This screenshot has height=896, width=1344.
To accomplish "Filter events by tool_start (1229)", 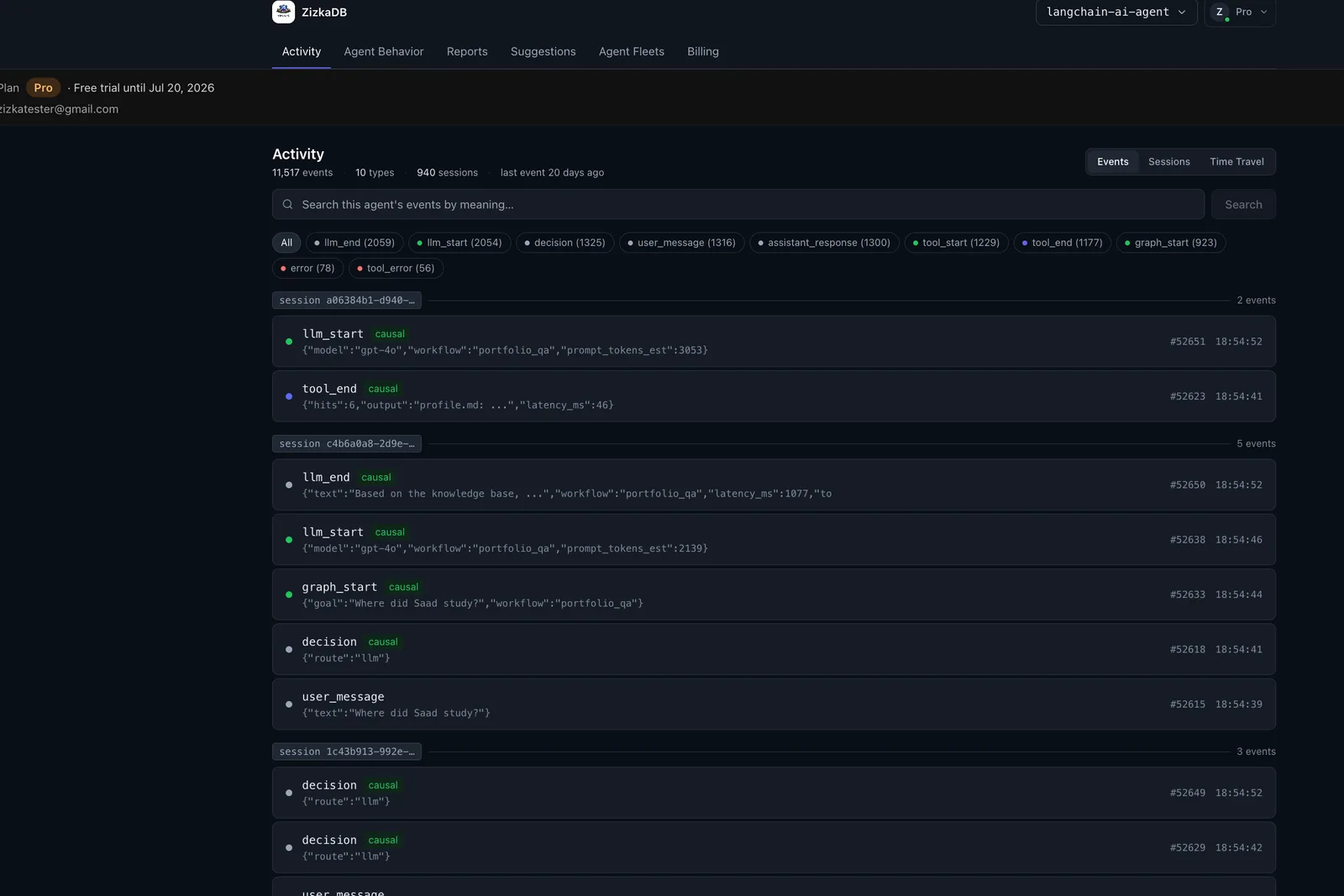I will coord(956,243).
